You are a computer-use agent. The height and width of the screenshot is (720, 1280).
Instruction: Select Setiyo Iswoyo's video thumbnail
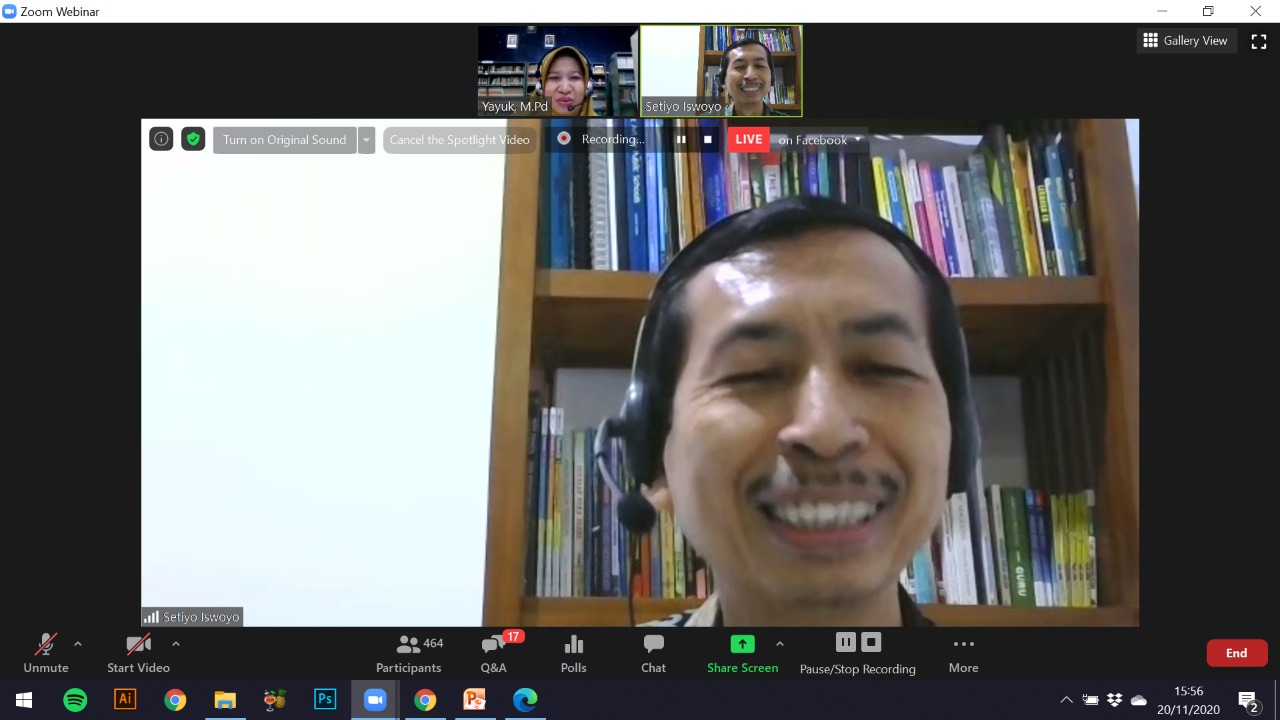coord(720,70)
